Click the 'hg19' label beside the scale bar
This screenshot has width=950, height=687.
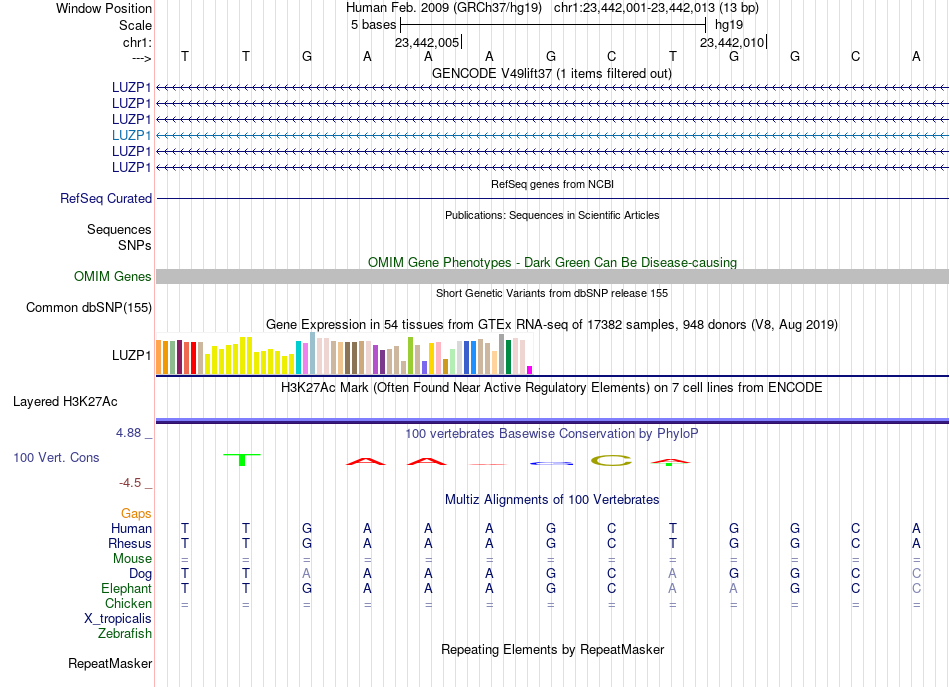[729, 25]
